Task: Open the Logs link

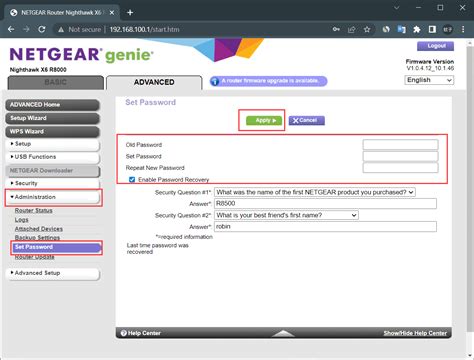Action: 22,220
